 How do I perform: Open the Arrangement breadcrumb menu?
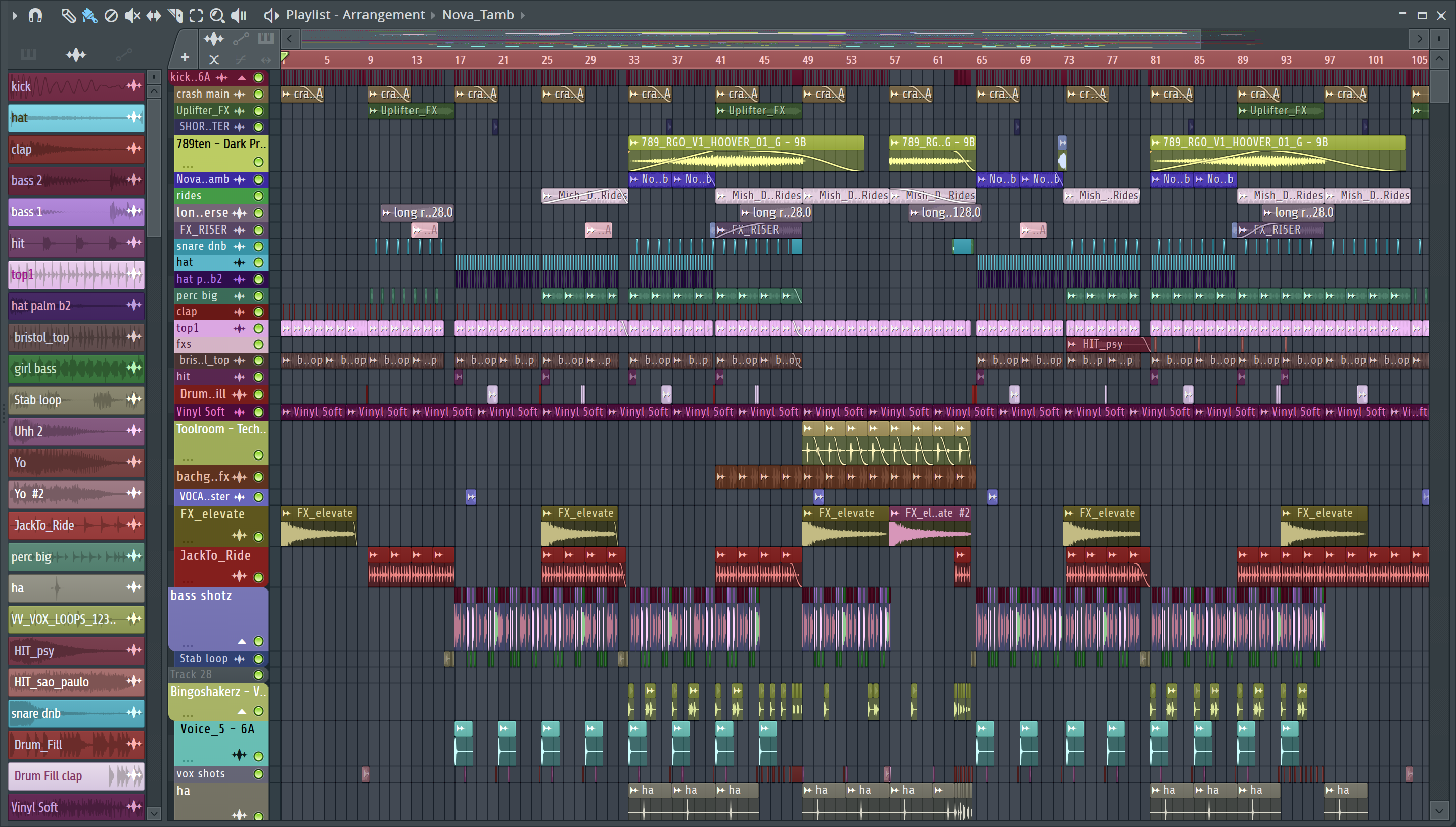click(383, 15)
